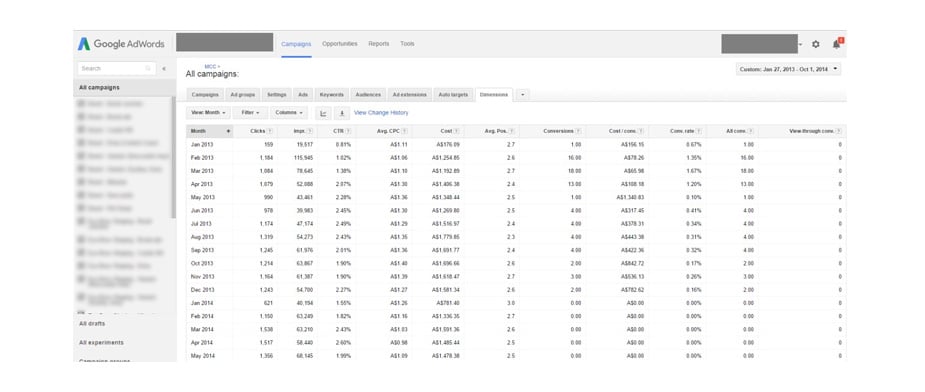Click the All campaigns: page heading
This screenshot has width=925, height=392.
pos(212,74)
